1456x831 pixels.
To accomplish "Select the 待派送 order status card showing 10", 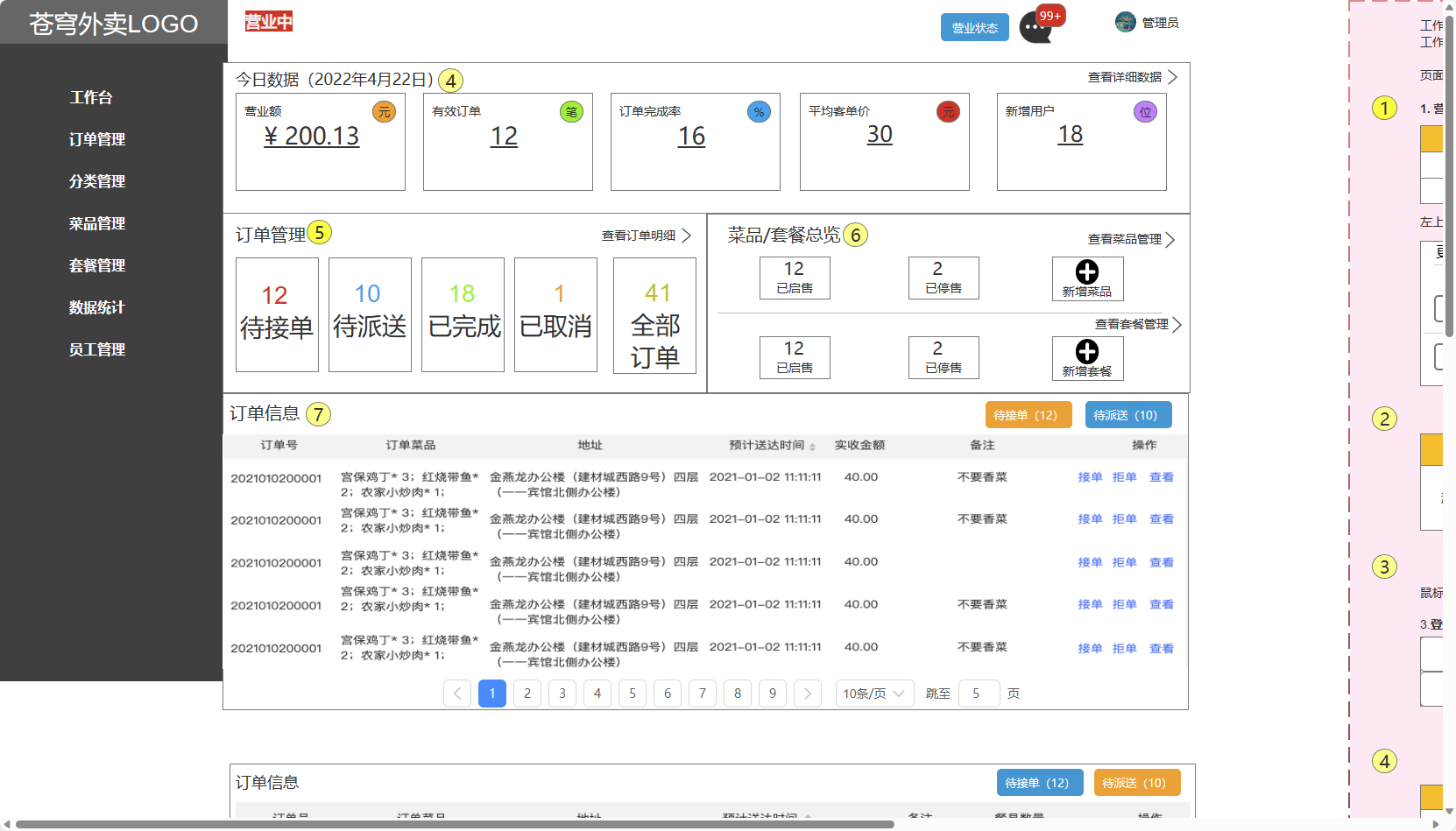I will click(370, 314).
